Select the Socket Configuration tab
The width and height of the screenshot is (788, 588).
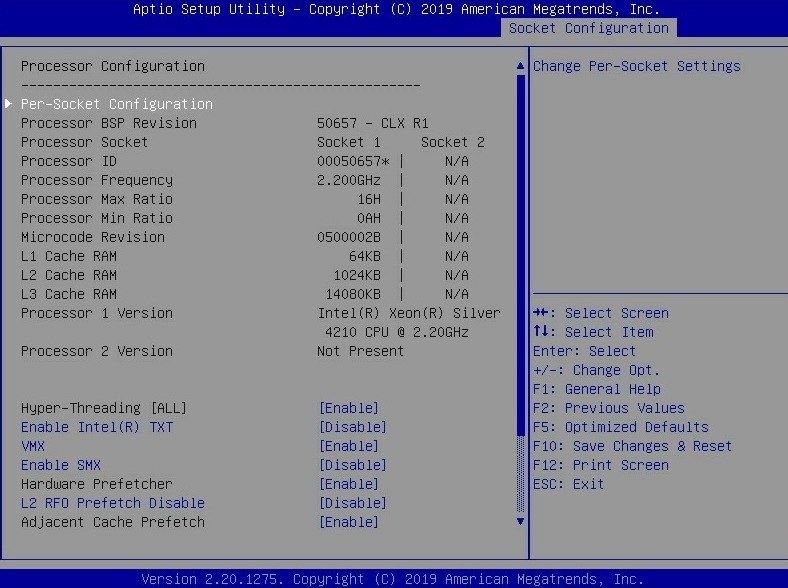point(588,28)
